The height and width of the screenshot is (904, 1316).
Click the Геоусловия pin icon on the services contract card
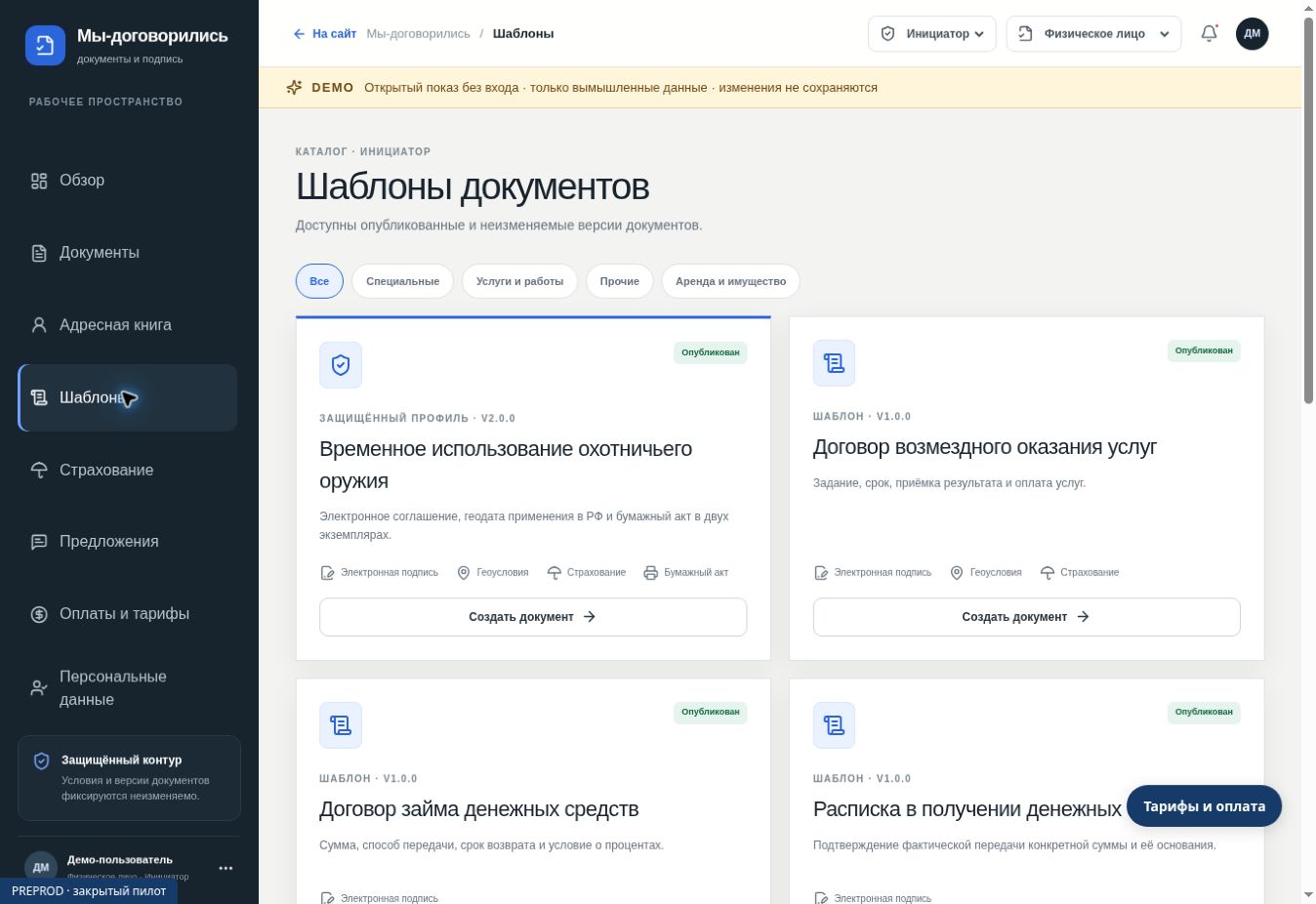tap(957, 573)
